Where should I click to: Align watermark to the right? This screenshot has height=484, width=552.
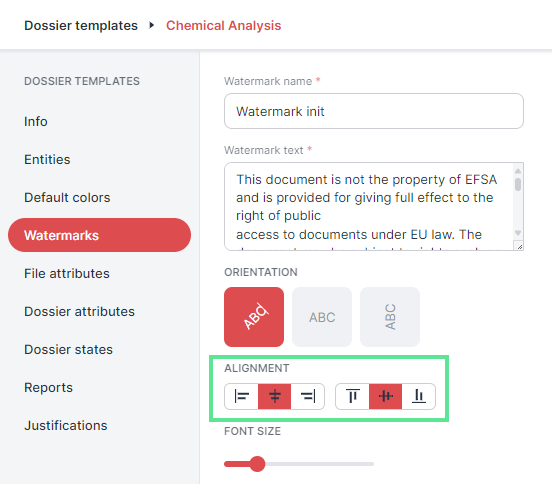(x=308, y=396)
